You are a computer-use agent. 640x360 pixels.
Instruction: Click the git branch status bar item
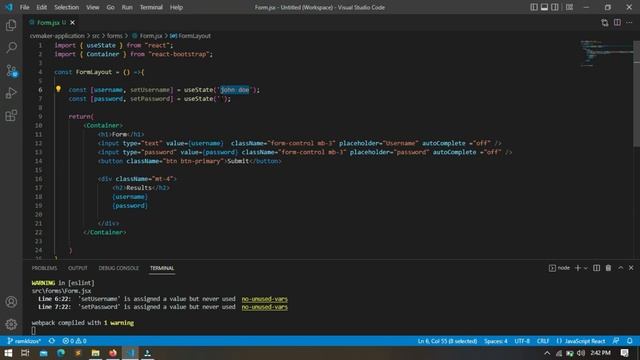pyautogui.click(x=24, y=341)
